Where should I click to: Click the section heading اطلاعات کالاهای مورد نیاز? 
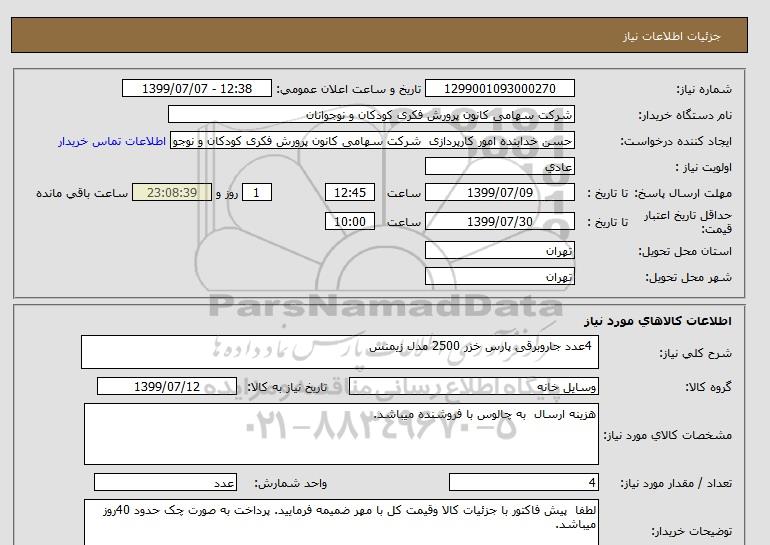tap(658, 321)
